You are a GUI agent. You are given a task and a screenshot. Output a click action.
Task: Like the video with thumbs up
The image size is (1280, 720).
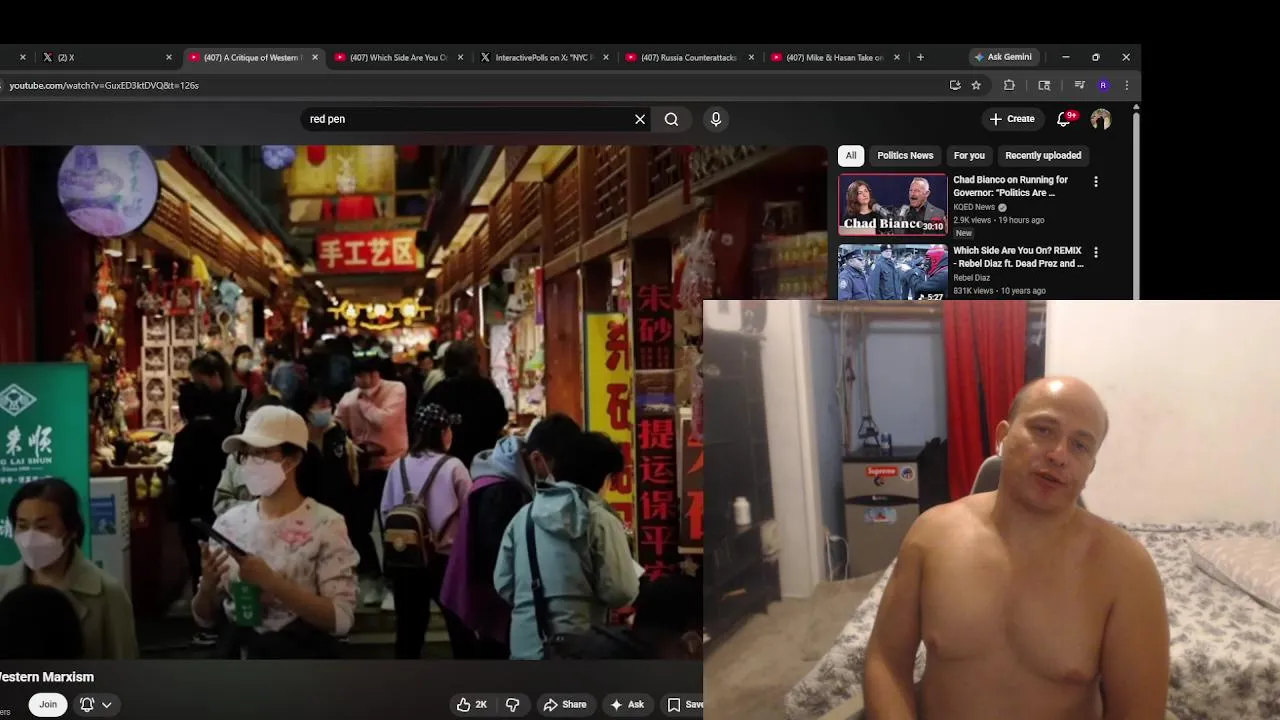point(472,704)
